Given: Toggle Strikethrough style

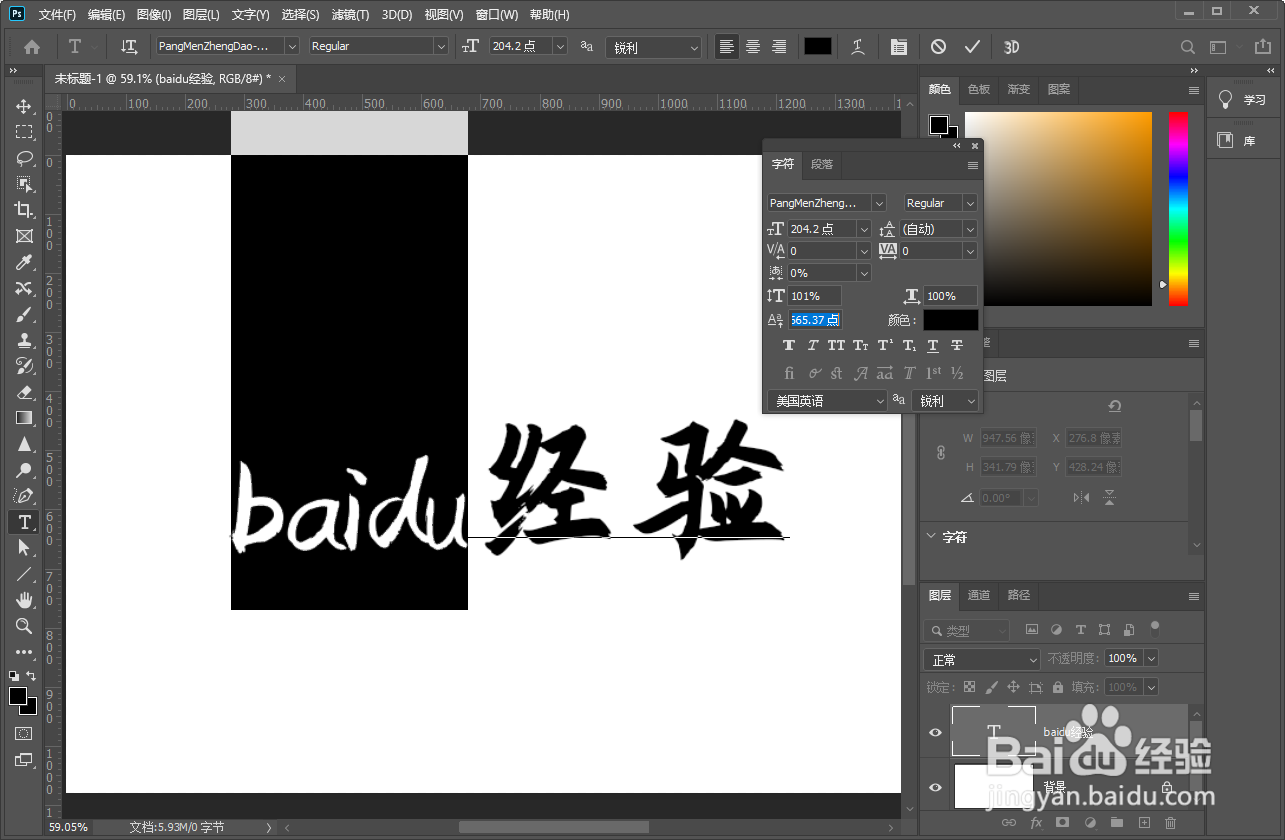Looking at the screenshot, I should click(x=957, y=345).
